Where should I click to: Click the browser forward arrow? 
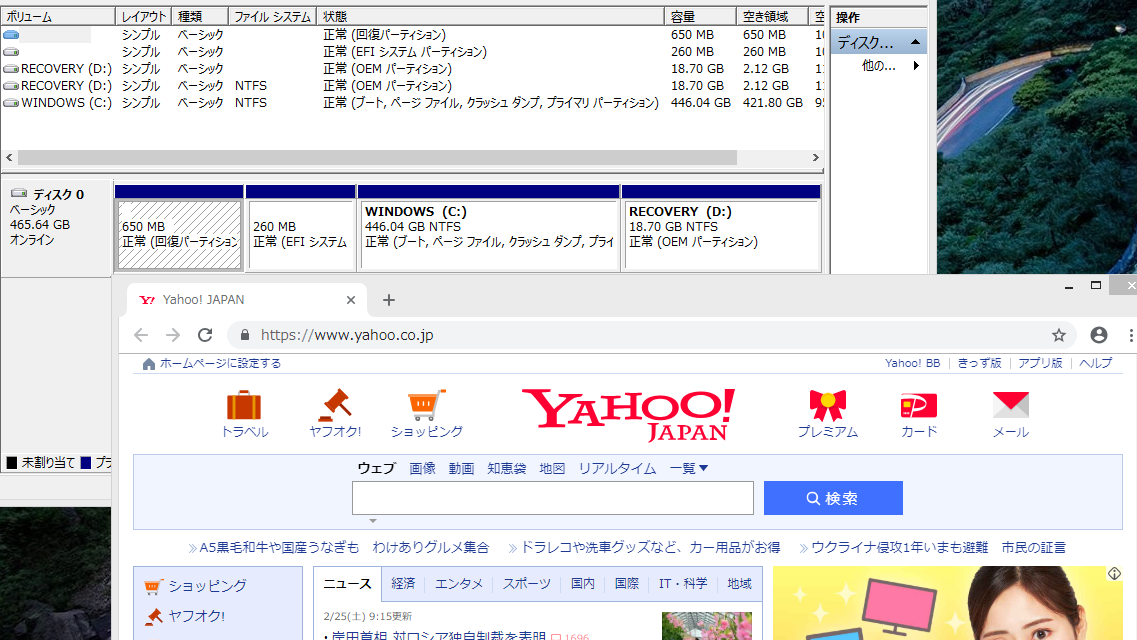(x=173, y=335)
